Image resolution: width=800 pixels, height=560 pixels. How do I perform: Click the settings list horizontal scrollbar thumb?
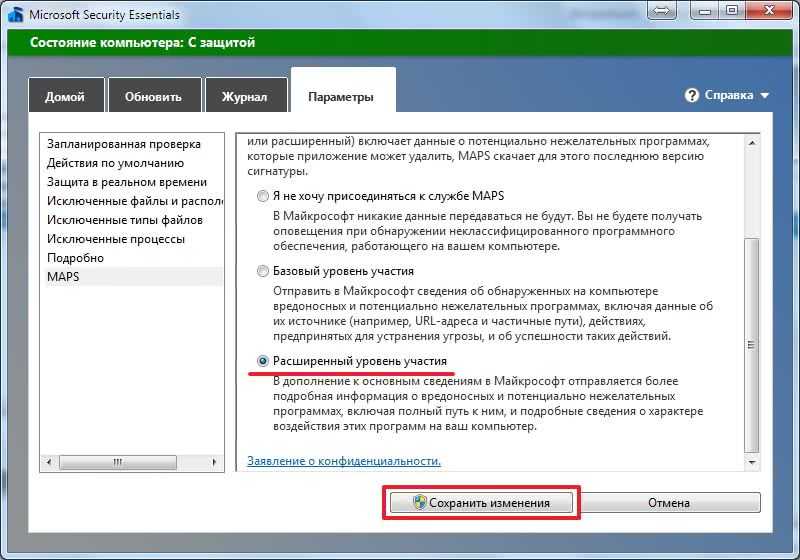(118, 463)
